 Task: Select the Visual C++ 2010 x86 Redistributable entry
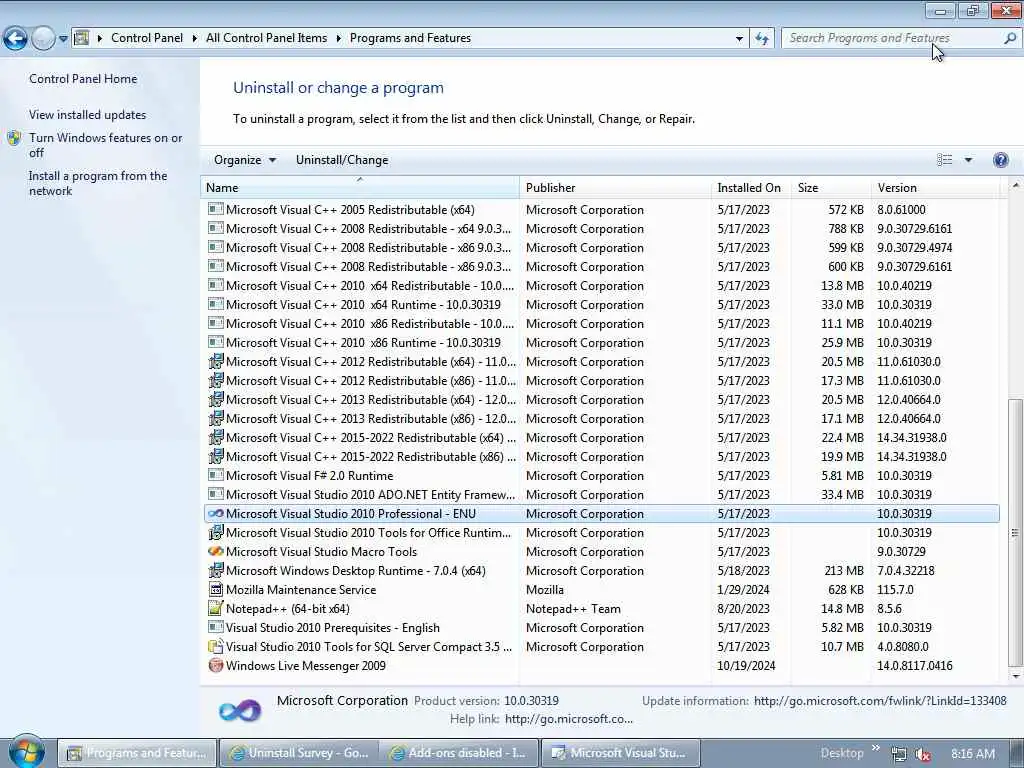[601, 323]
